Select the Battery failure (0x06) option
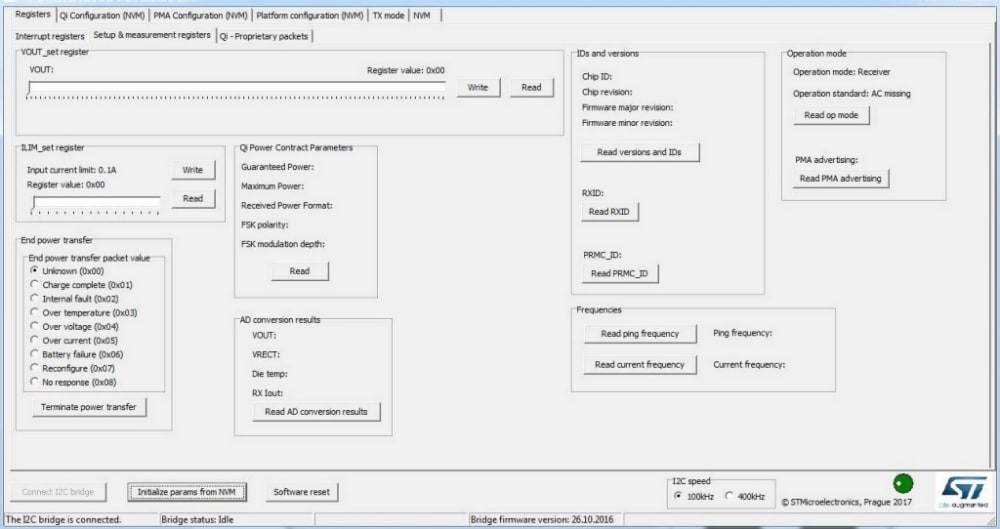1000x529 pixels. coord(35,354)
